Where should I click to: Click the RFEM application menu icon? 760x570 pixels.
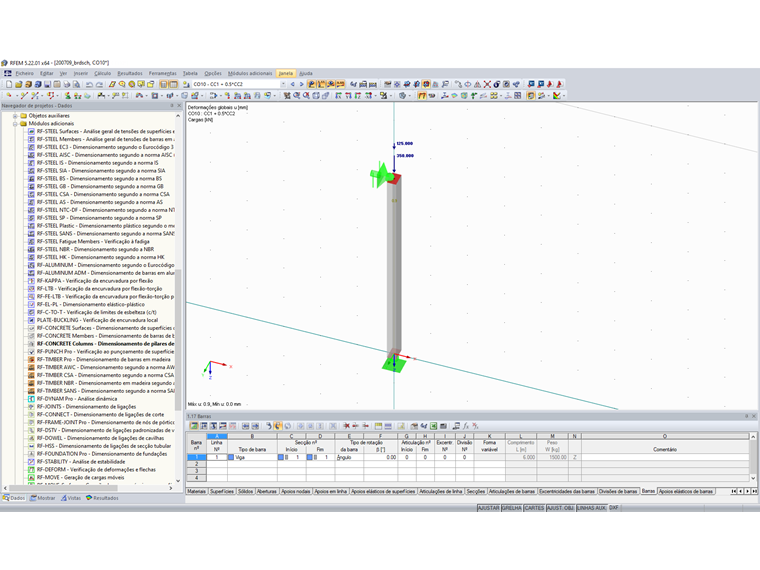[7, 73]
